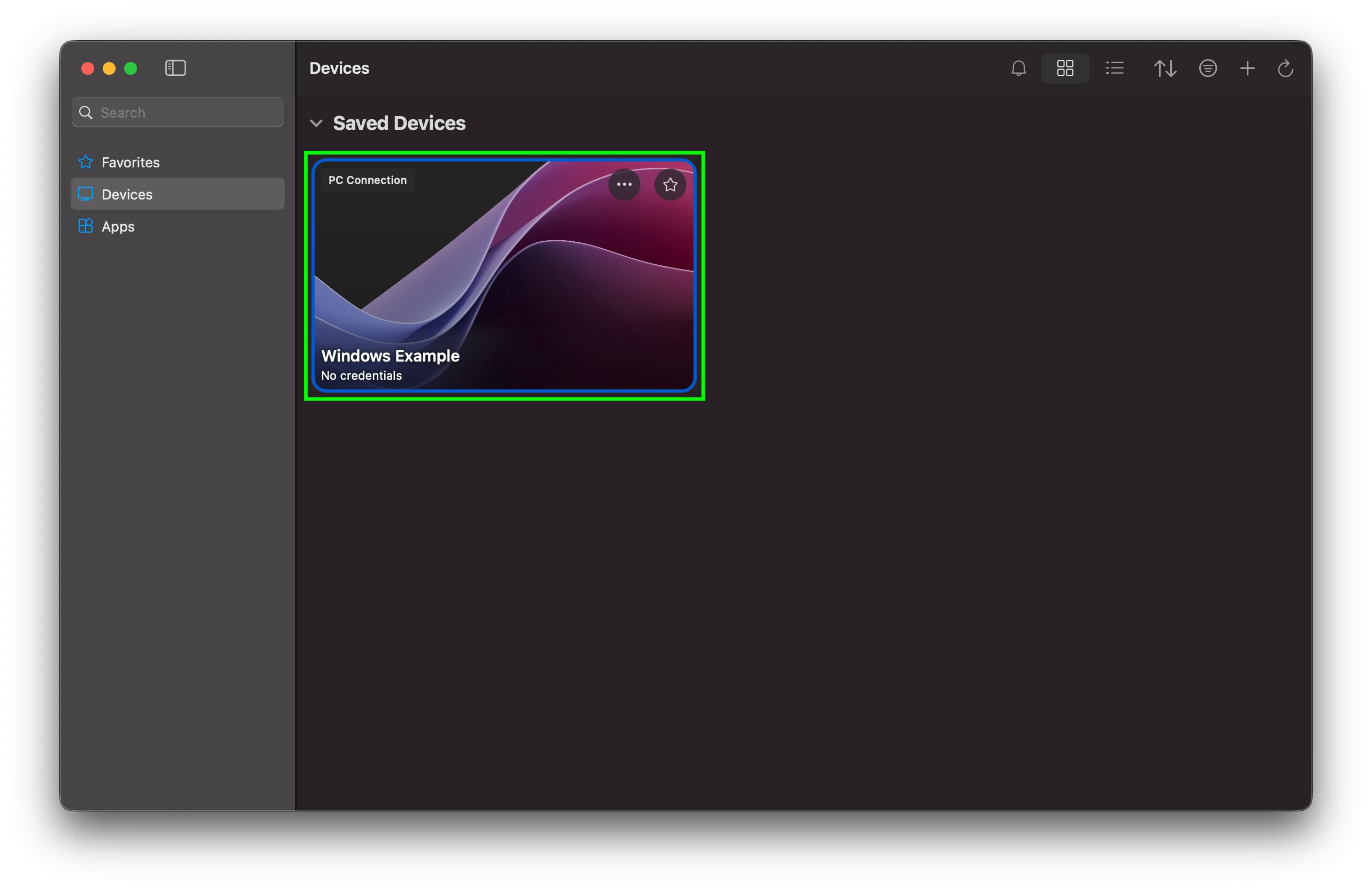Viewport: 1372px width, 890px height.
Task: Refresh the devices list
Action: pos(1285,68)
